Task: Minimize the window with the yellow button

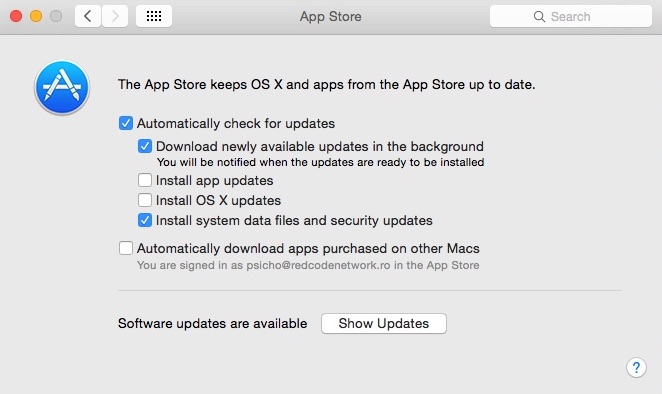Action: (x=36, y=16)
